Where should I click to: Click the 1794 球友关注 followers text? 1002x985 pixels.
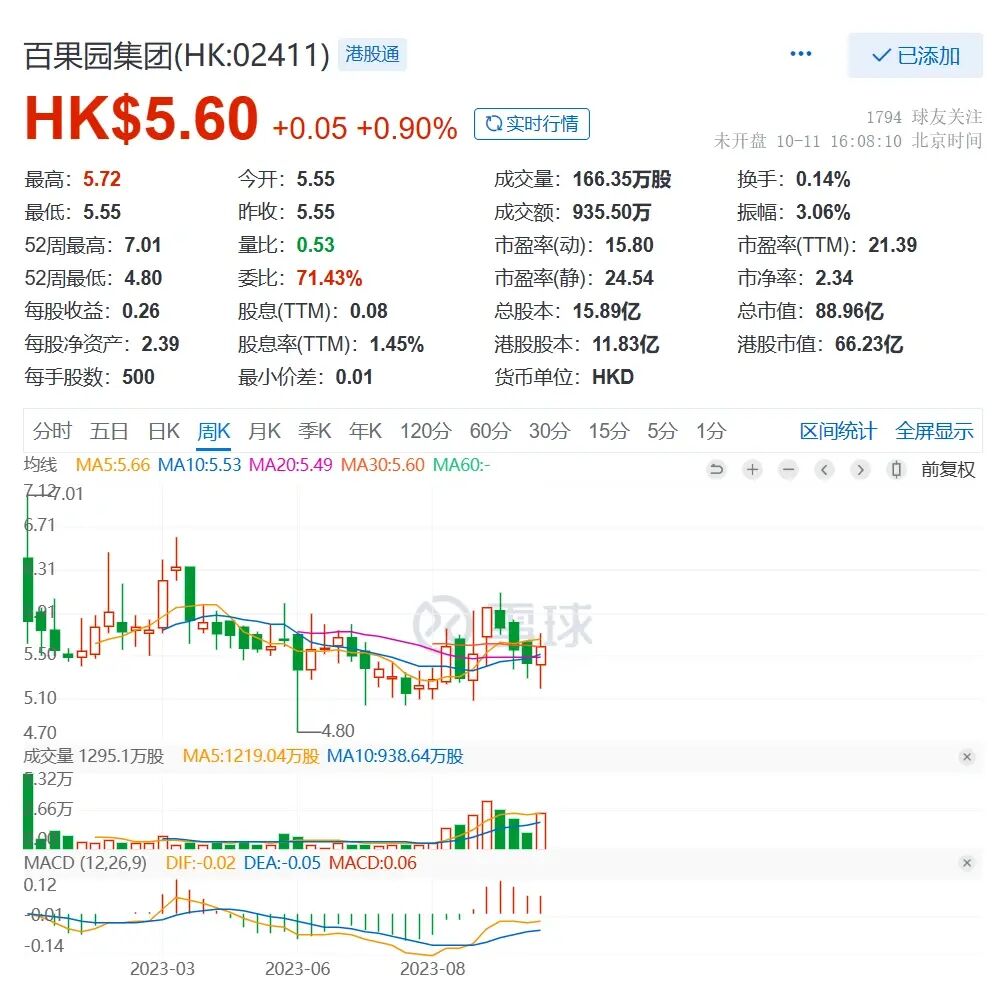click(x=924, y=117)
